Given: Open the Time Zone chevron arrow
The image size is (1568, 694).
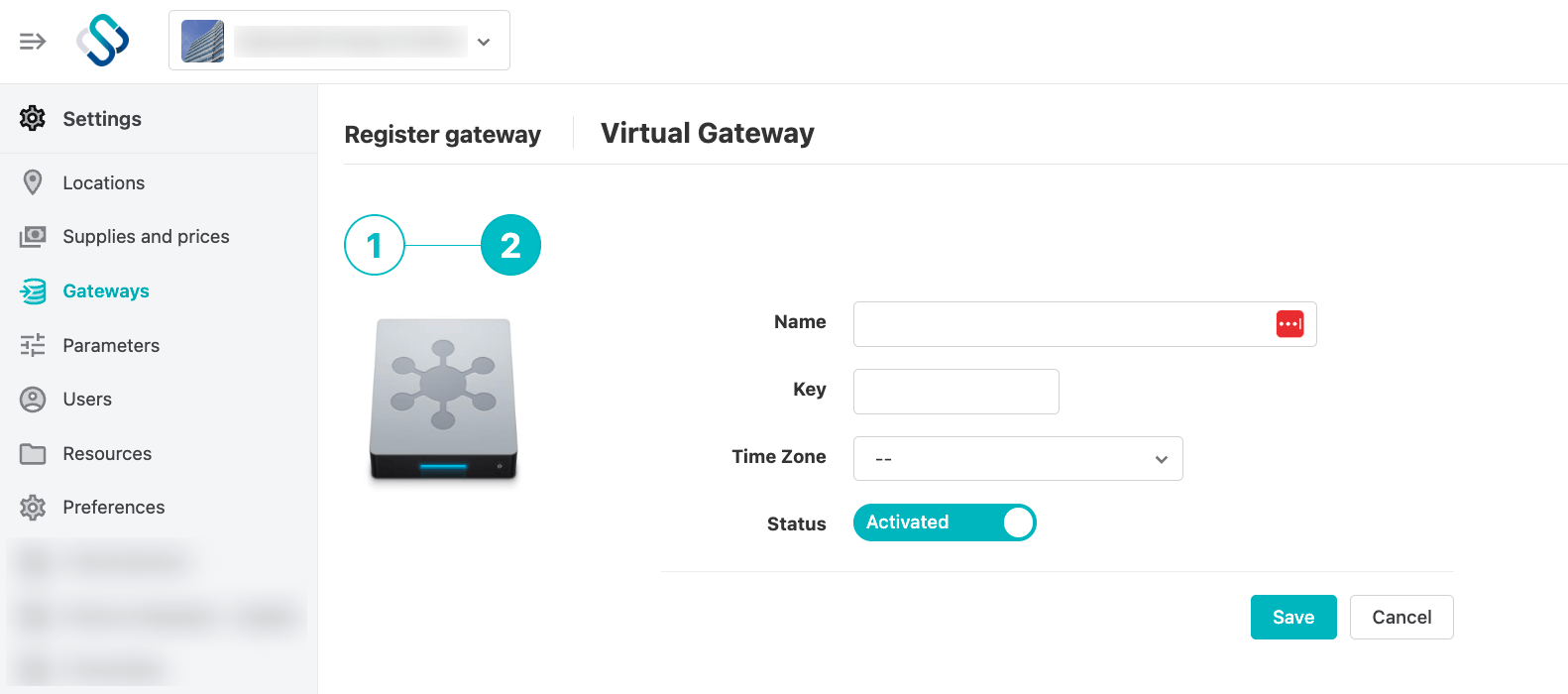Looking at the screenshot, I should (1160, 458).
